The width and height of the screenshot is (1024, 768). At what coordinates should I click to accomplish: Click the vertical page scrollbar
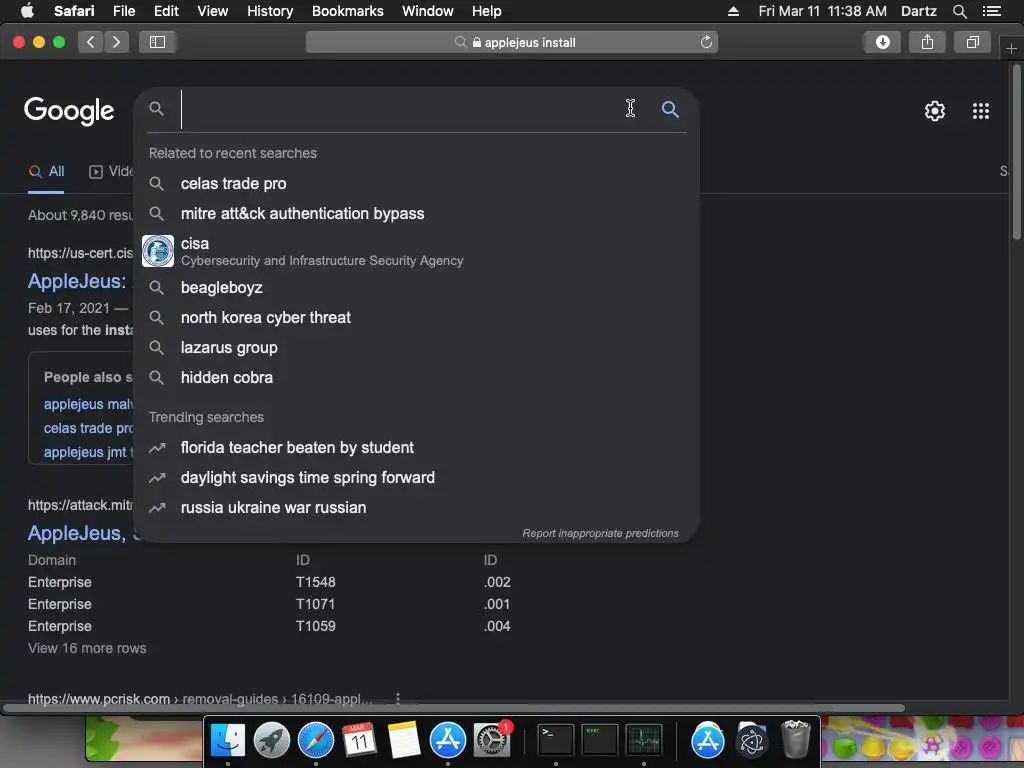(1017, 153)
